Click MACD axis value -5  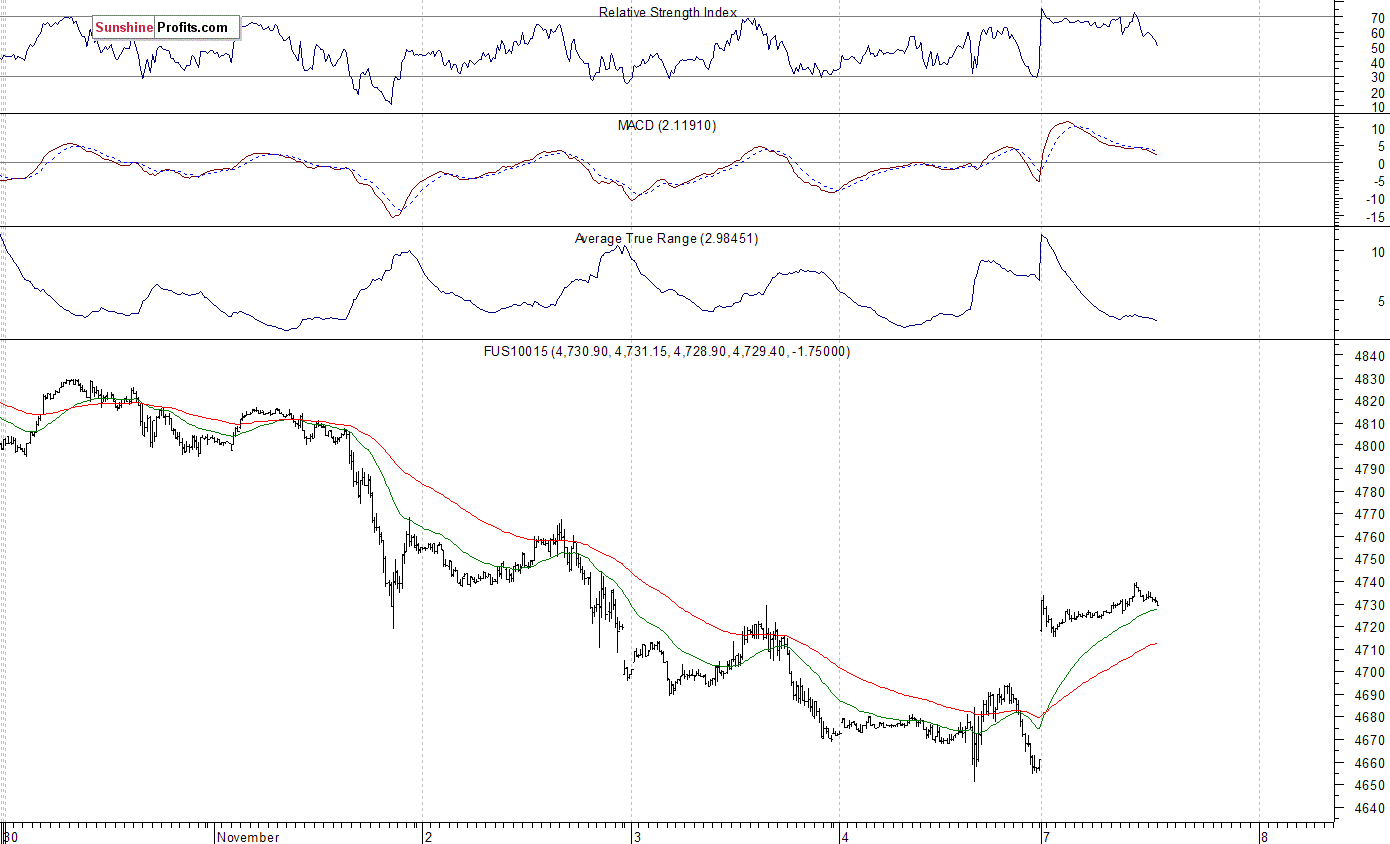[1379, 181]
